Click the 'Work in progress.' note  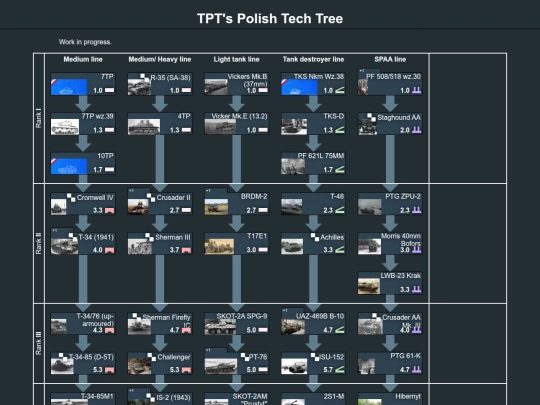[85, 42]
